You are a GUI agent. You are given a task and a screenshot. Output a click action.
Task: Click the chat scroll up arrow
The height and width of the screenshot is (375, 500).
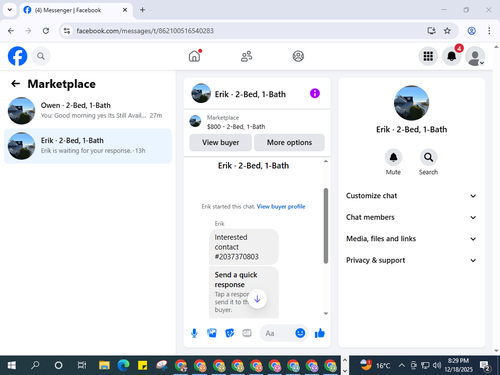tap(326, 161)
